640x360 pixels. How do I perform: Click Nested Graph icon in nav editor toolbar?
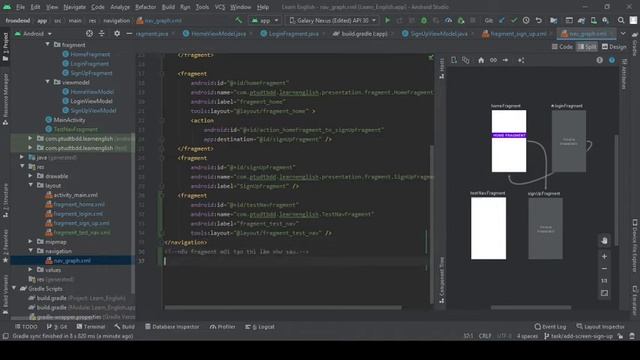point(466,60)
